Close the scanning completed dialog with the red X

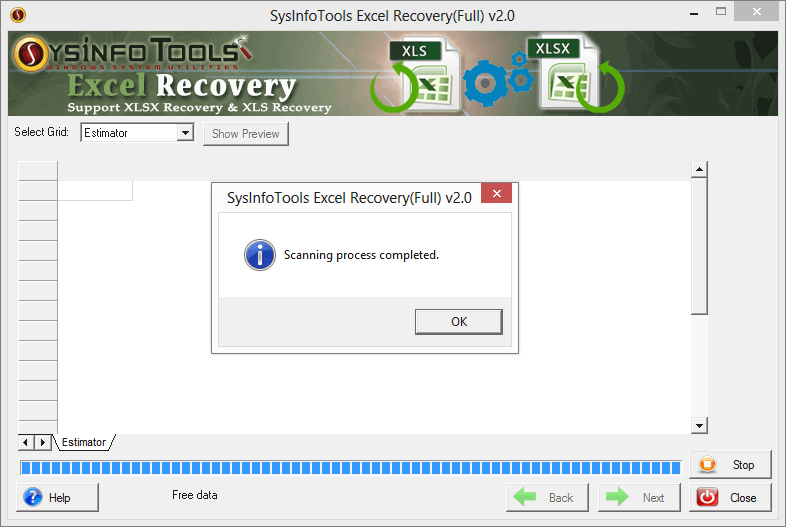click(496, 194)
